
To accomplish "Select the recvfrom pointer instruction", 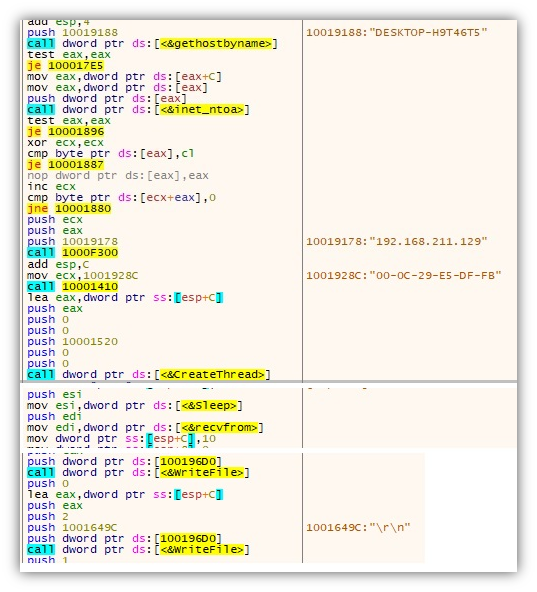I will pyautogui.click(x=145, y=427).
